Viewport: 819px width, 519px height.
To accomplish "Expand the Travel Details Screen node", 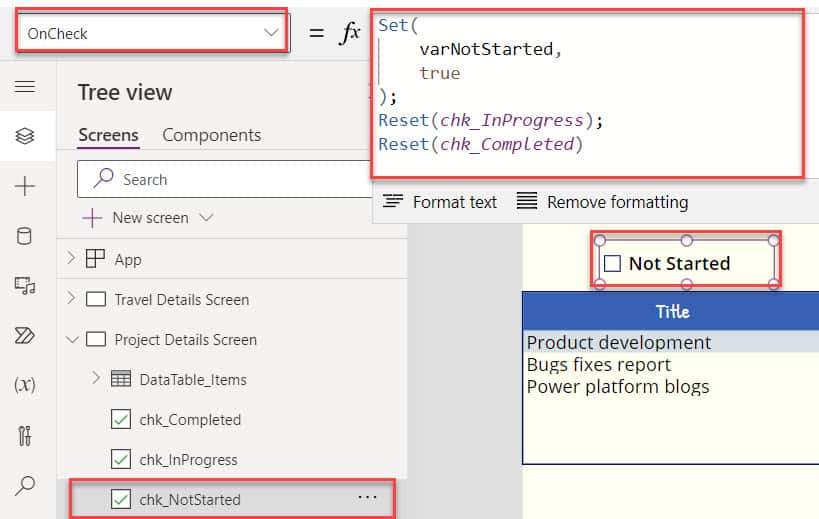I will click(x=71, y=298).
